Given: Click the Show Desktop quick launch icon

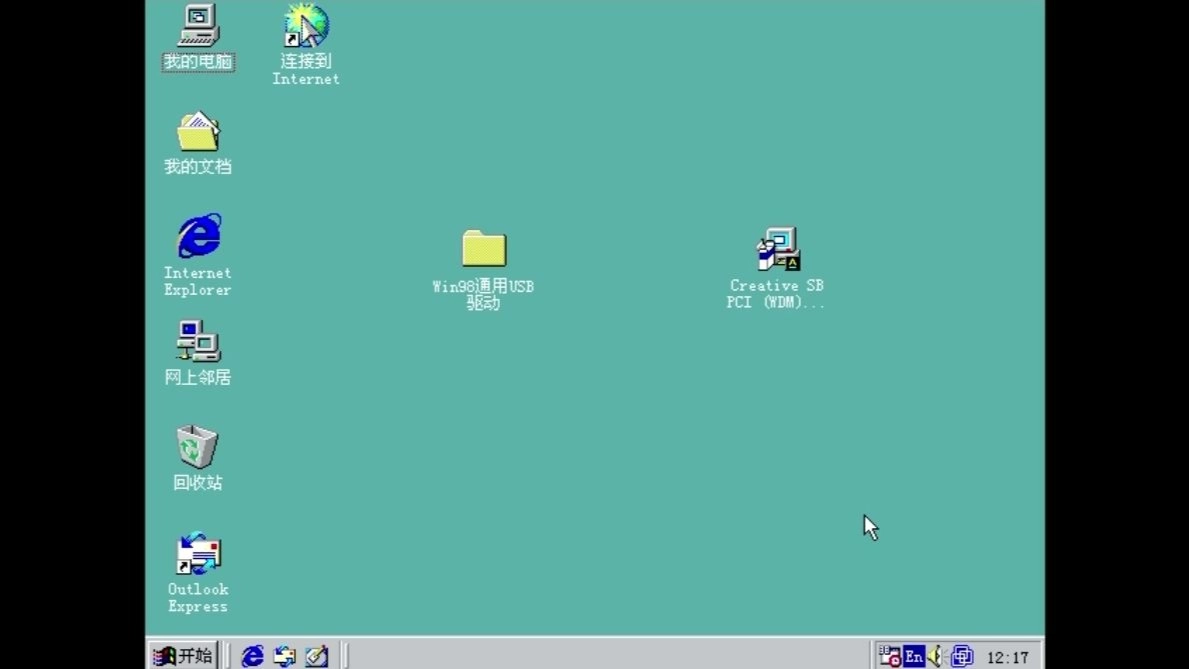Looking at the screenshot, I should (x=317, y=656).
